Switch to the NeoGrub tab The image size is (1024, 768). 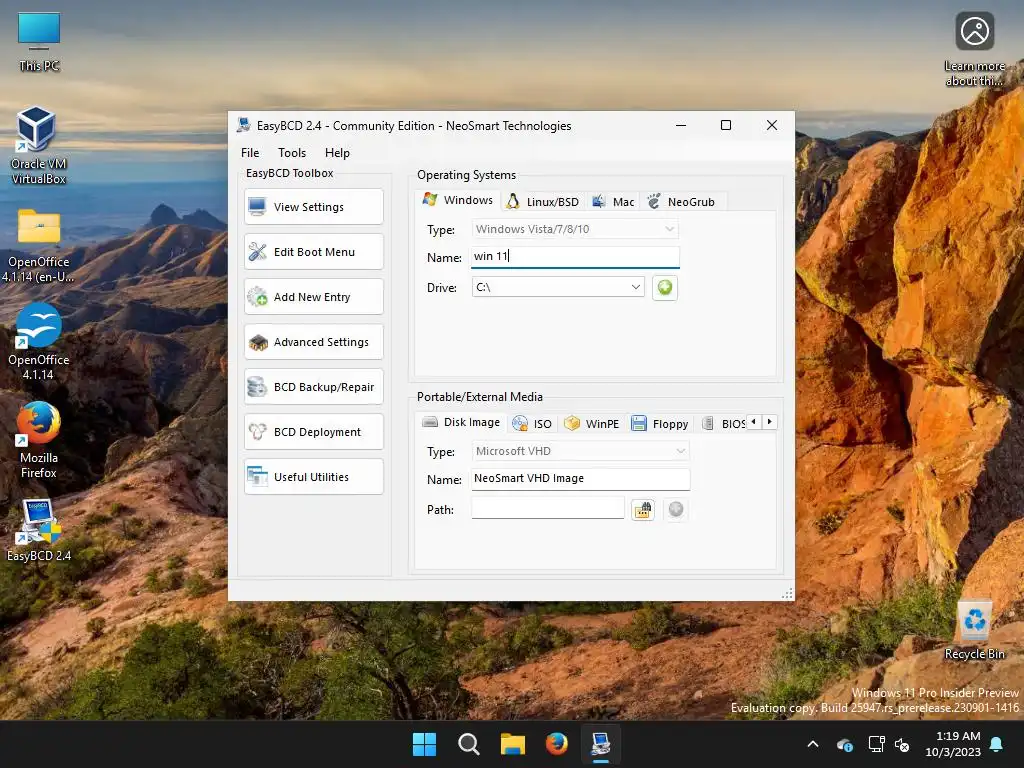coord(682,202)
